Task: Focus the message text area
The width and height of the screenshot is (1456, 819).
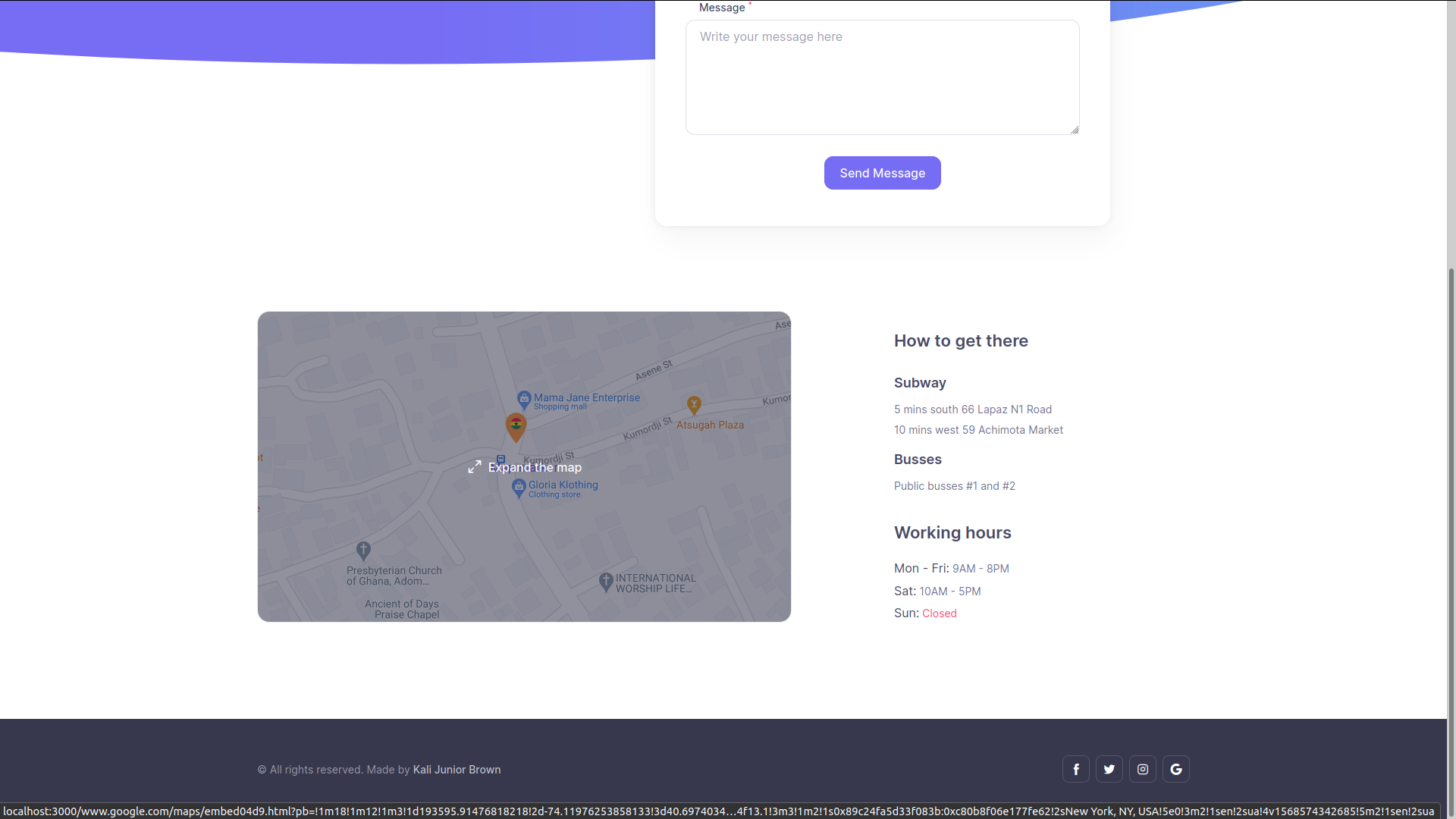Action: point(882,77)
